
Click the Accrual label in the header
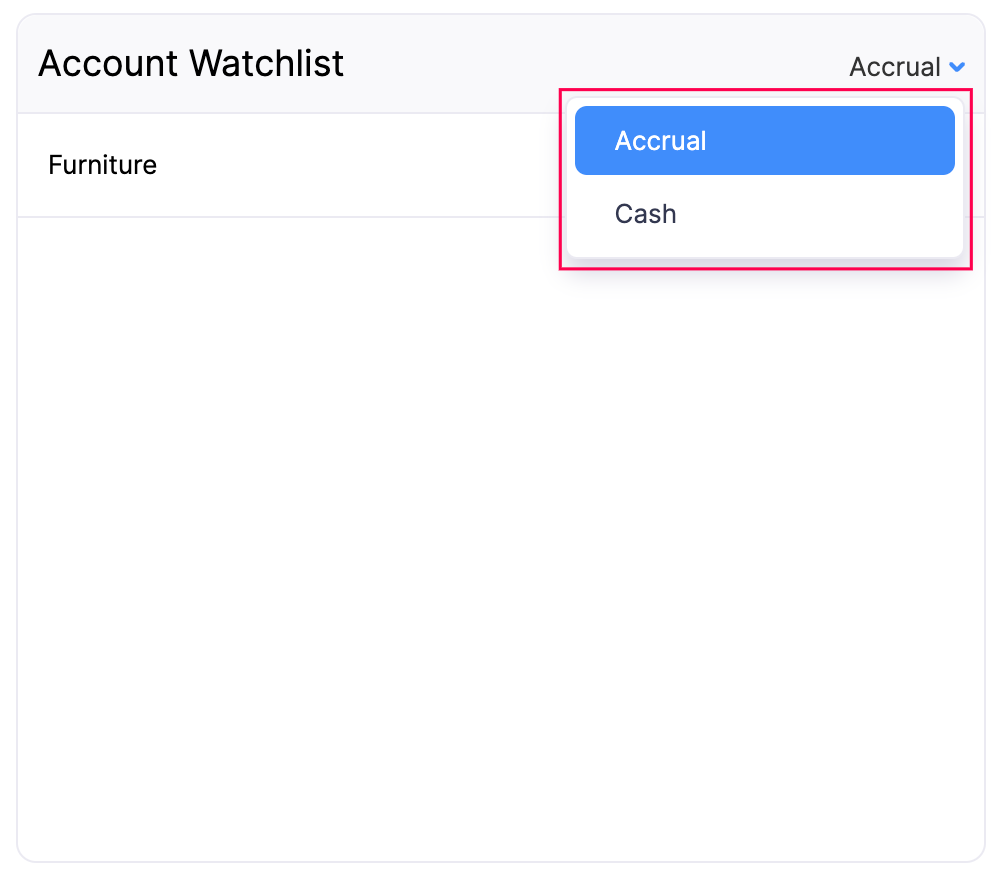(x=895, y=67)
